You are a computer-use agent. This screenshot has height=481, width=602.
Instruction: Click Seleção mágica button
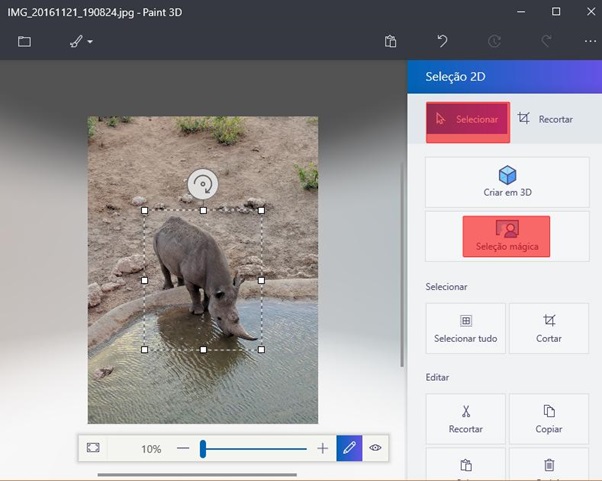(506, 236)
